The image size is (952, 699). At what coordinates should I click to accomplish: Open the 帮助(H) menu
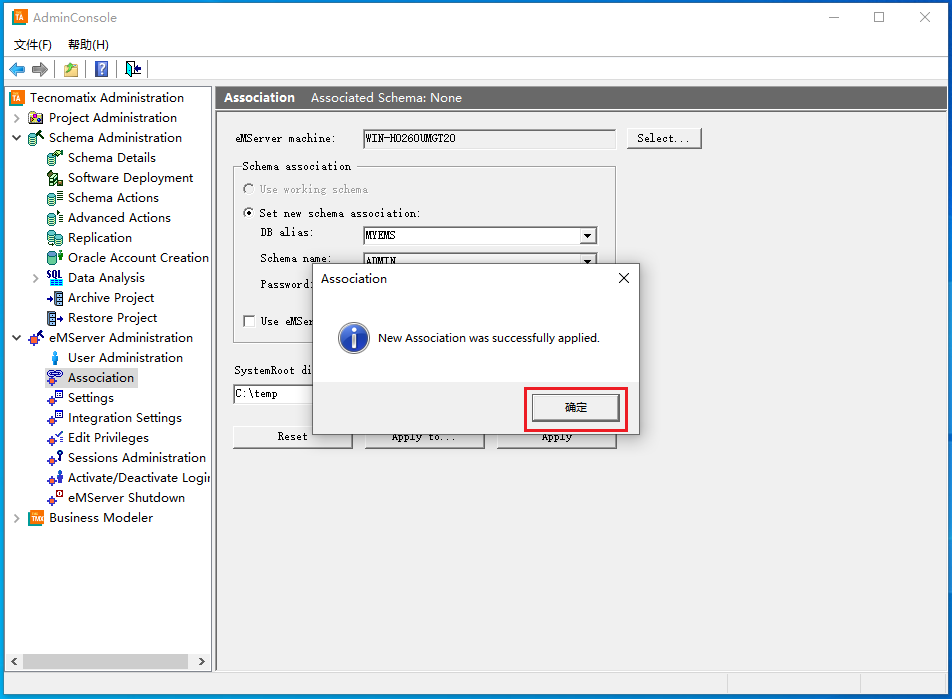point(88,45)
